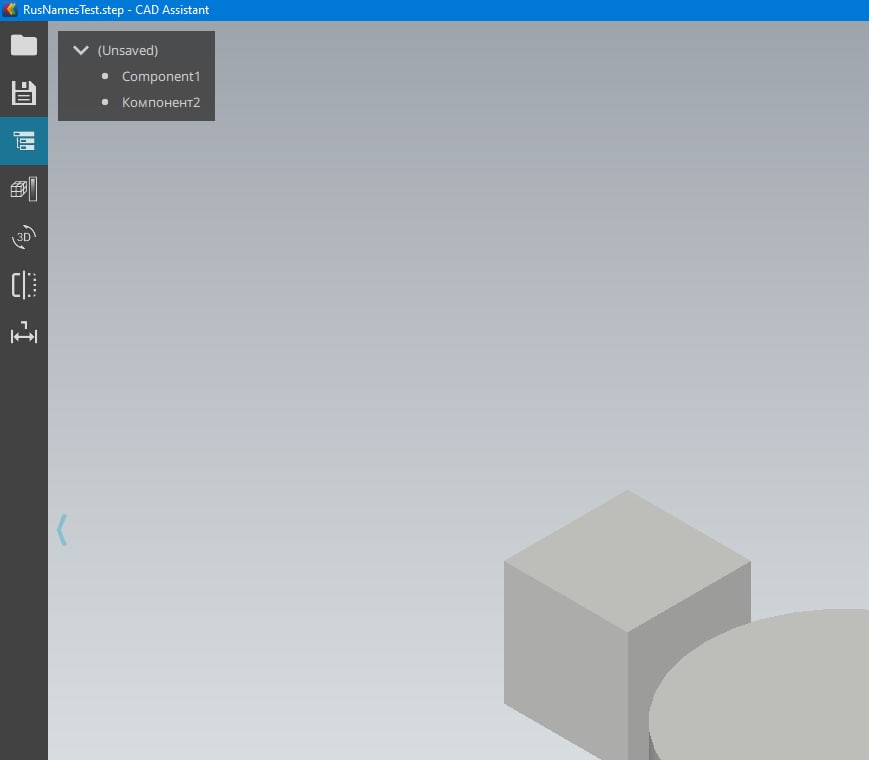Open the 3D view rotation icon
Viewport: 869px width, 760px height.
[24, 237]
